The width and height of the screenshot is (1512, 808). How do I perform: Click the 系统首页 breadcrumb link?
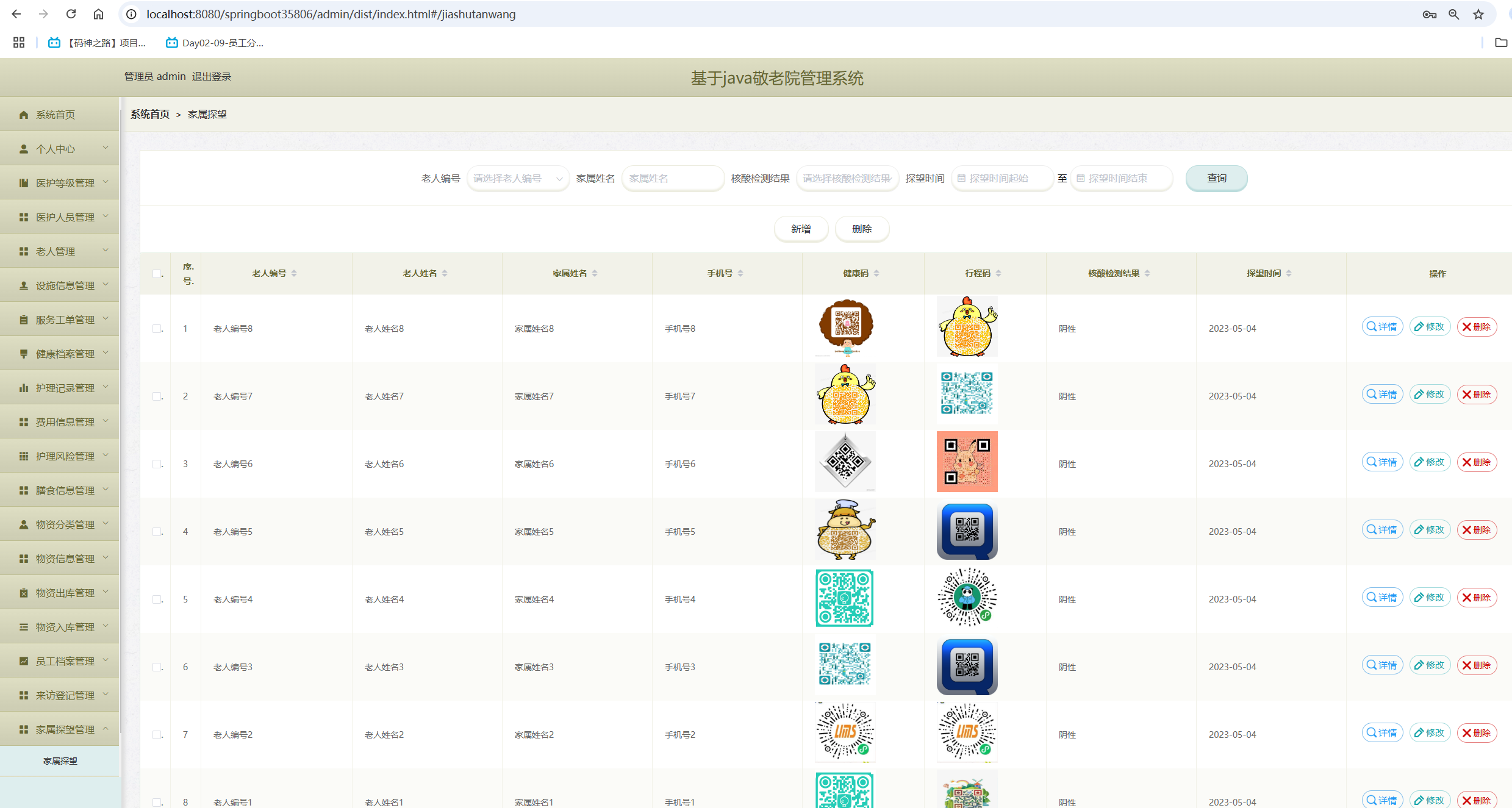click(x=150, y=115)
